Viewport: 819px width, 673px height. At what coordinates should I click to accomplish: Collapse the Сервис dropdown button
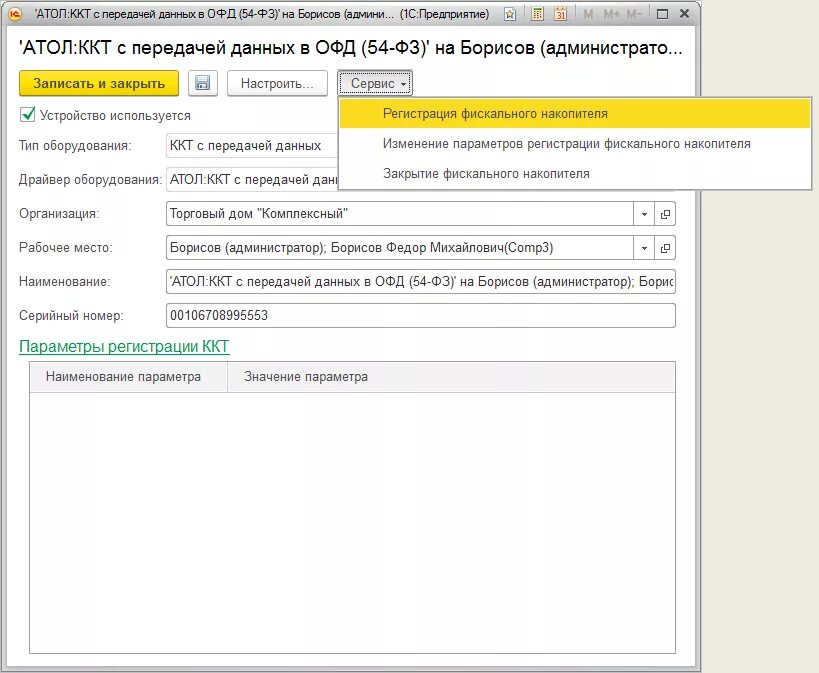pyautogui.click(x=375, y=84)
